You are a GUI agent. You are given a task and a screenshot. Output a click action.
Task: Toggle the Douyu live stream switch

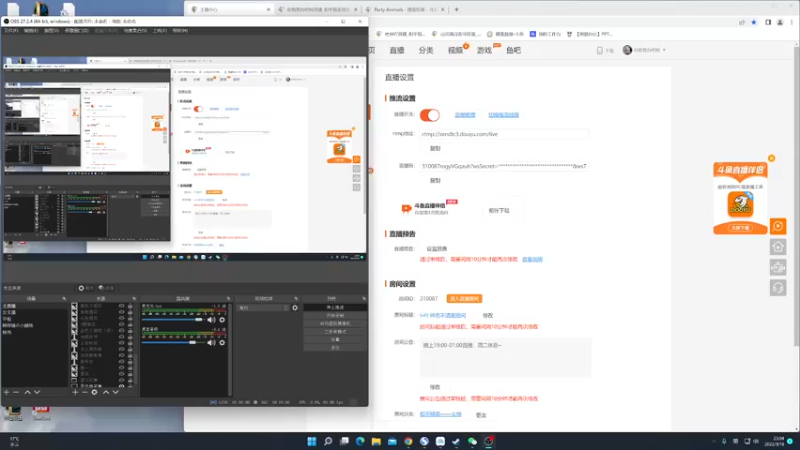point(430,115)
